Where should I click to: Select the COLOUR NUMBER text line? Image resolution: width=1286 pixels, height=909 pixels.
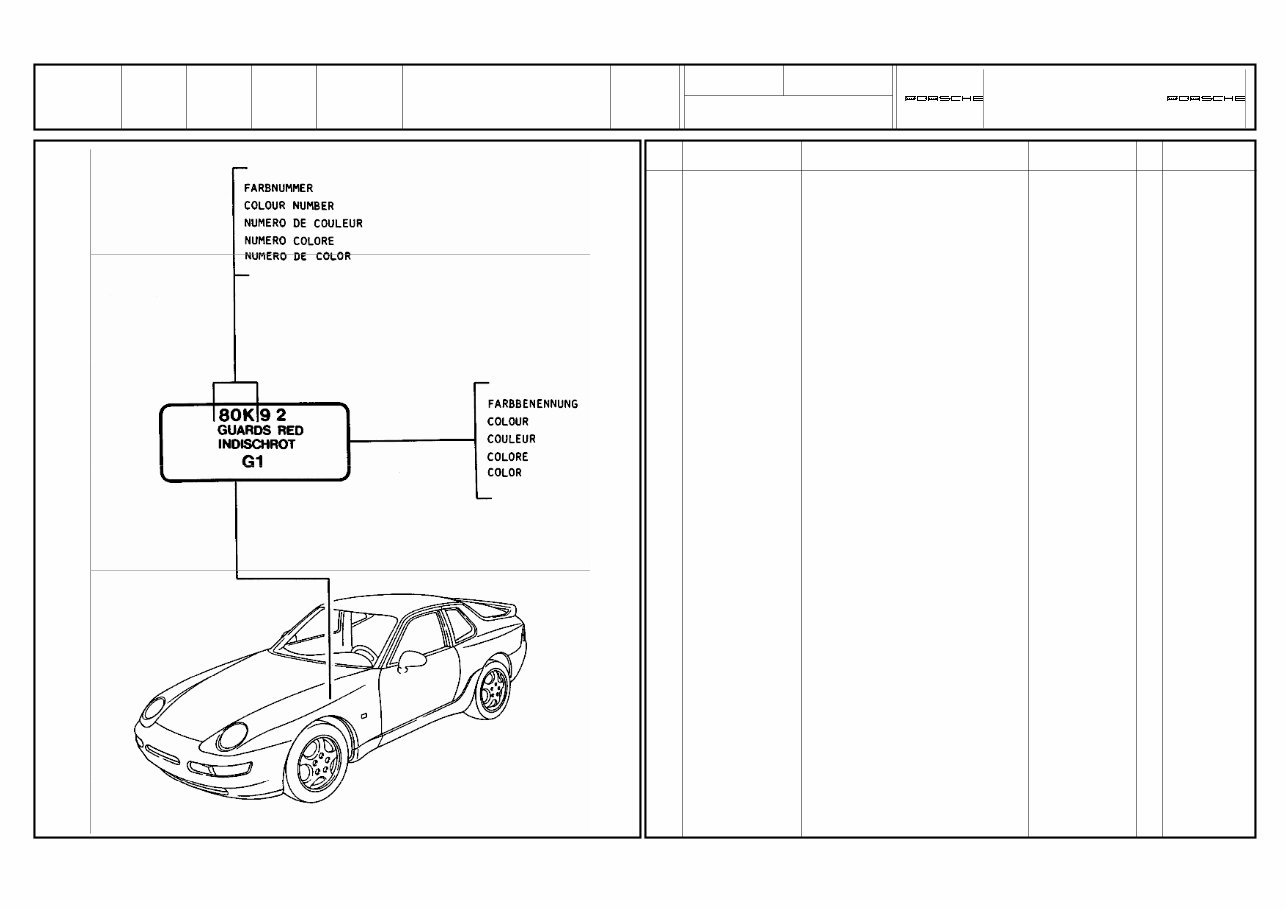tap(289, 205)
